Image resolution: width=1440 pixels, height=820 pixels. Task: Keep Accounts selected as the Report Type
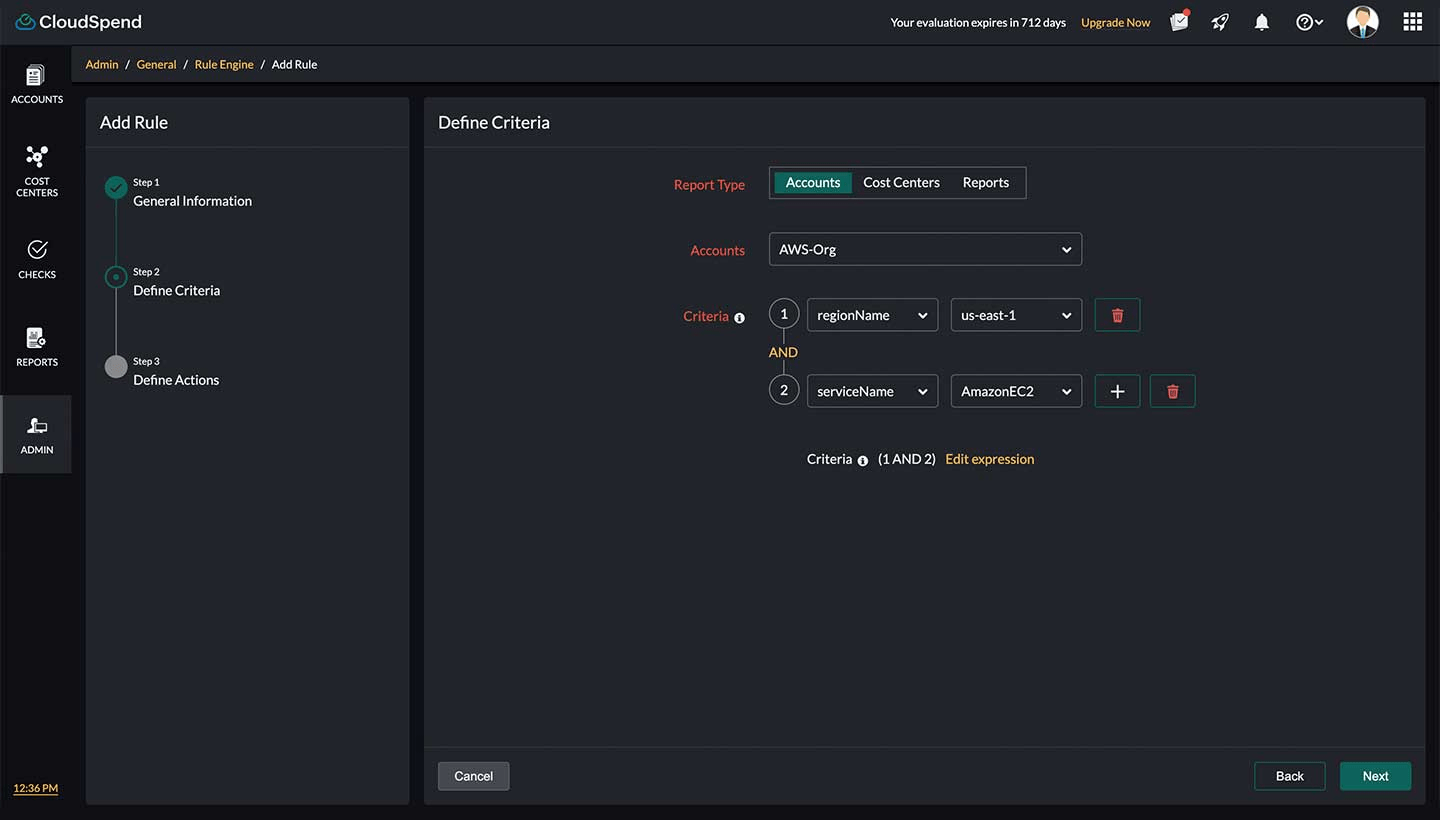[812, 182]
